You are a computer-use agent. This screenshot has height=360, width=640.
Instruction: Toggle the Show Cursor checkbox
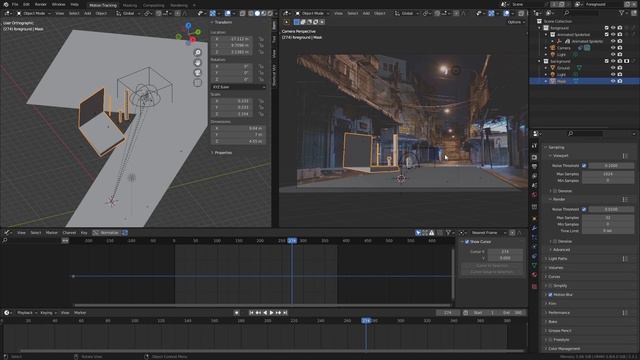[467, 242]
